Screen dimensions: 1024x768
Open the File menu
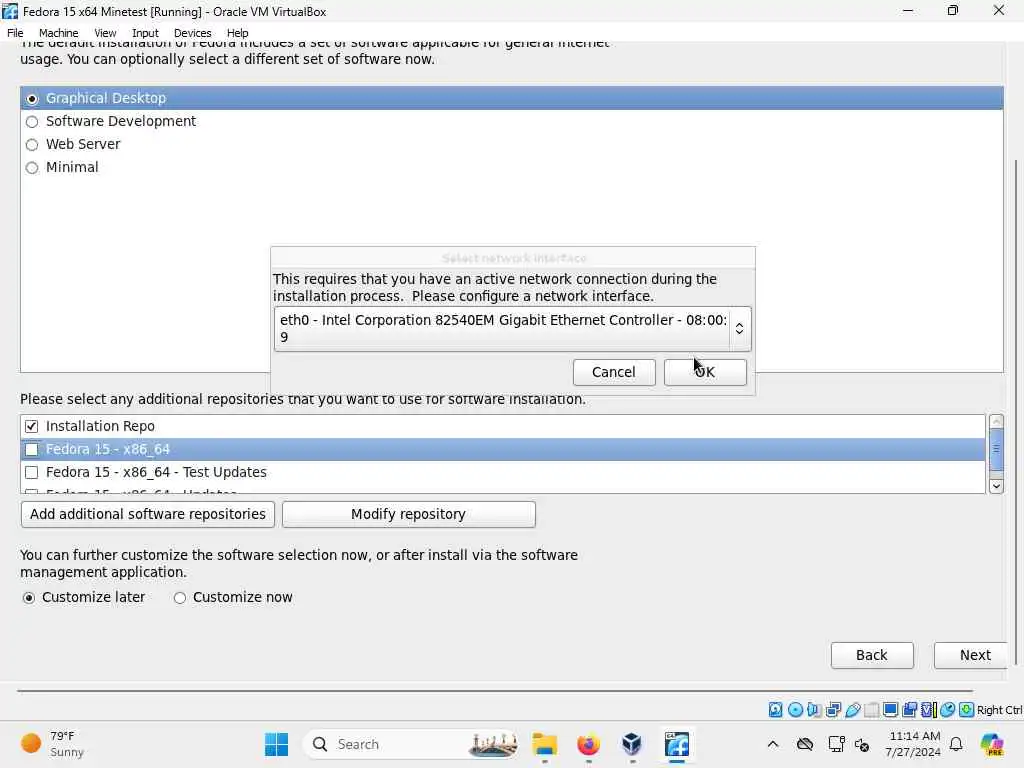pyautogui.click(x=15, y=33)
